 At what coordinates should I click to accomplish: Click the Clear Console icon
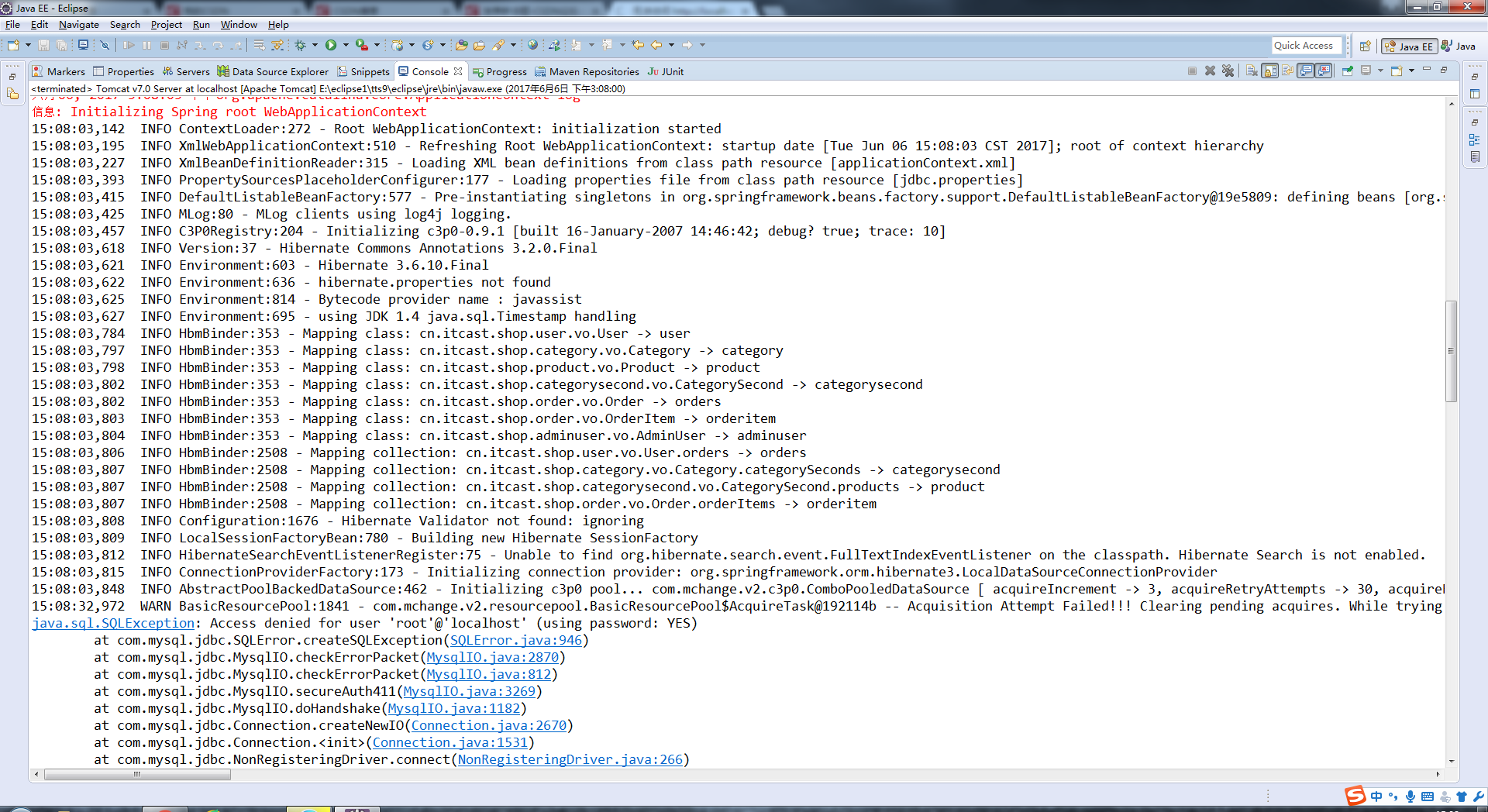(1252, 71)
